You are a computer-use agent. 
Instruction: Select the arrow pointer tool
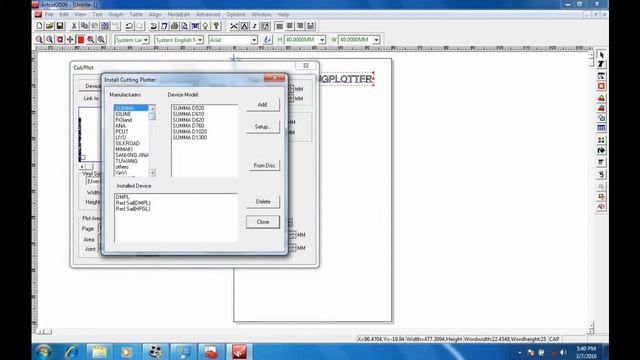pyautogui.click(x=601, y=55)
